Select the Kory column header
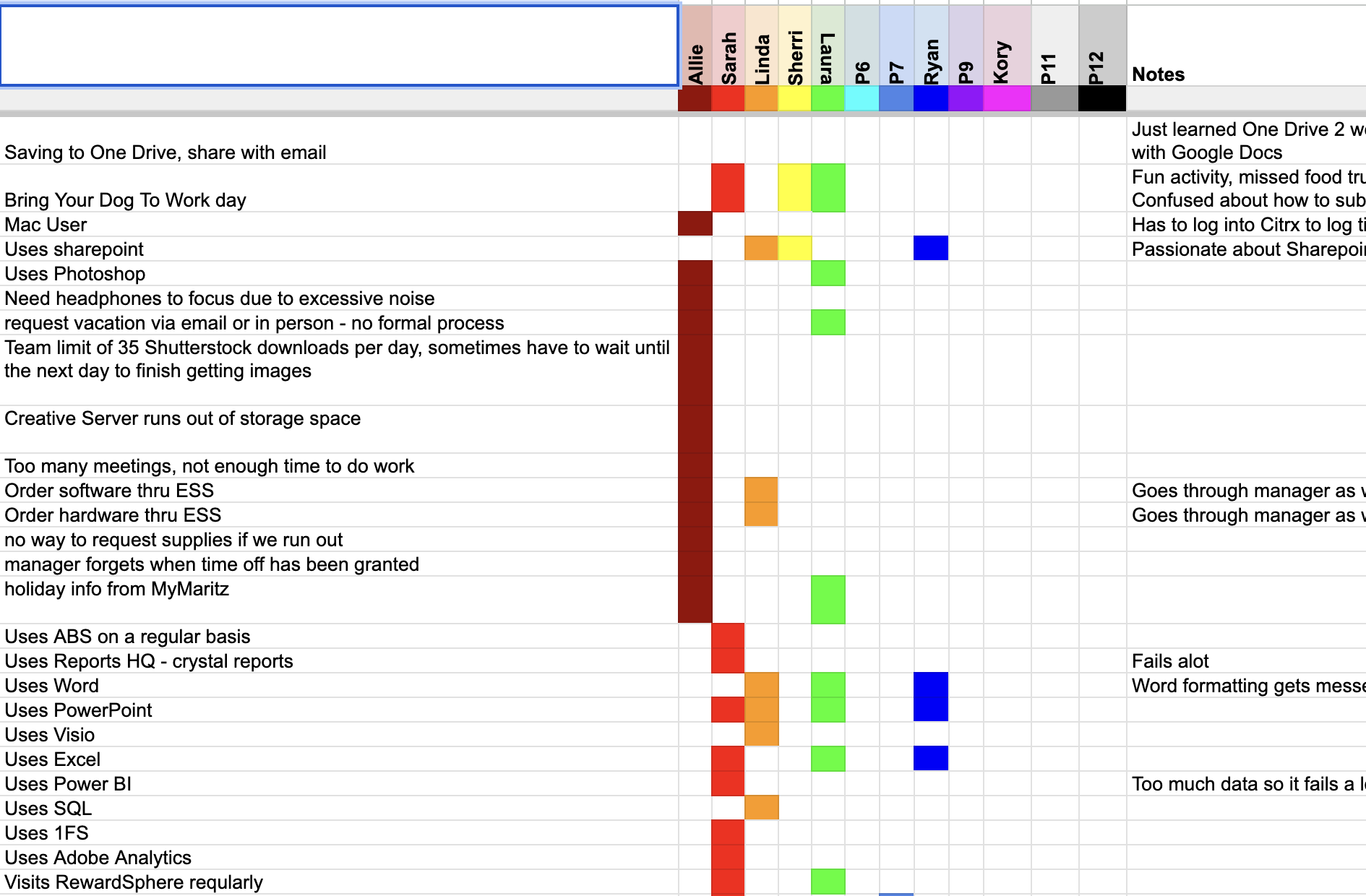 coord(1008,46)
